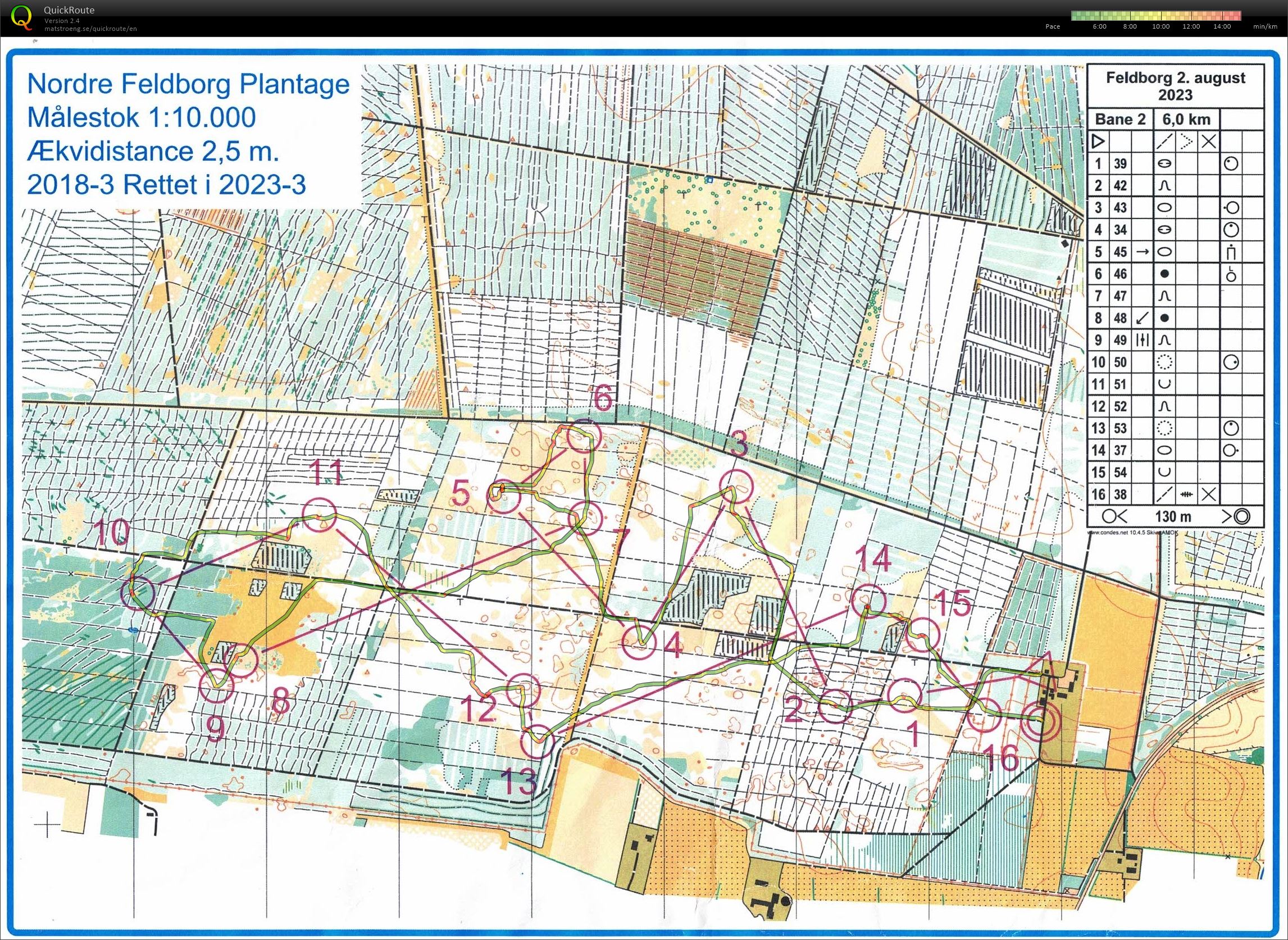Viewport: 1288px width, 940px height.
Task: Select the 10:00 pace label
Action: tap(1160, 26)
